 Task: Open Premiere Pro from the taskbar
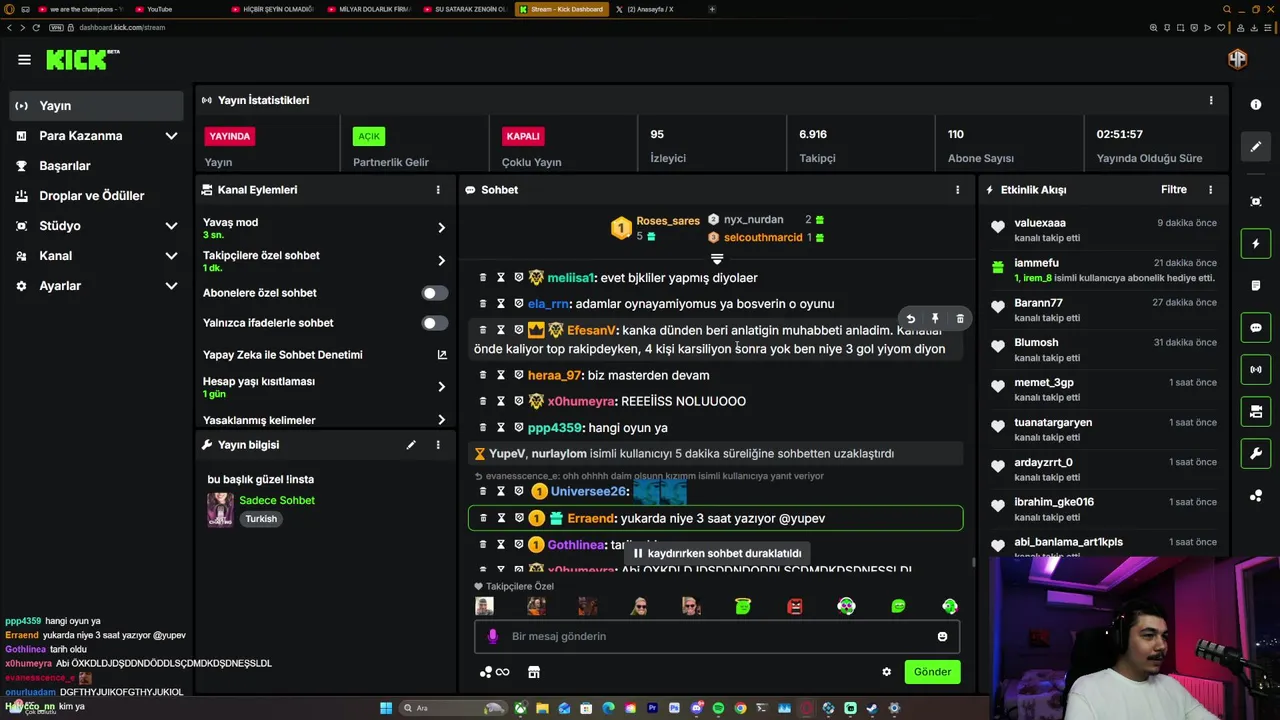[652, 708]
